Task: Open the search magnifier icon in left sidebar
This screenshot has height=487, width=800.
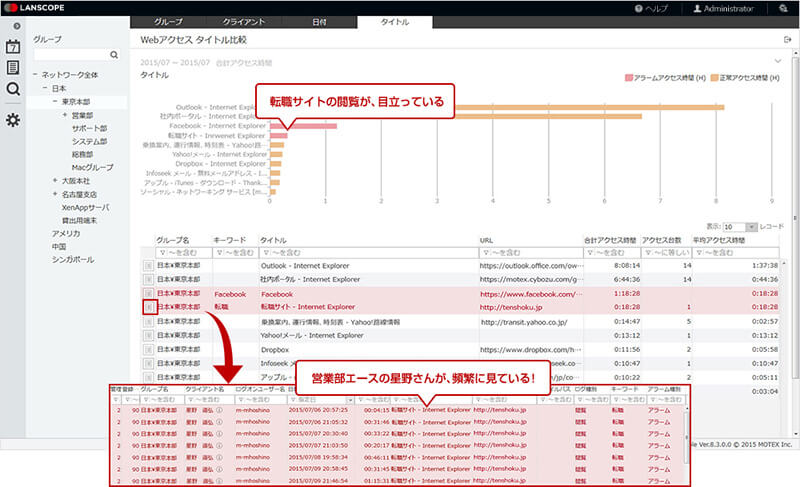Action: (13, 89)
